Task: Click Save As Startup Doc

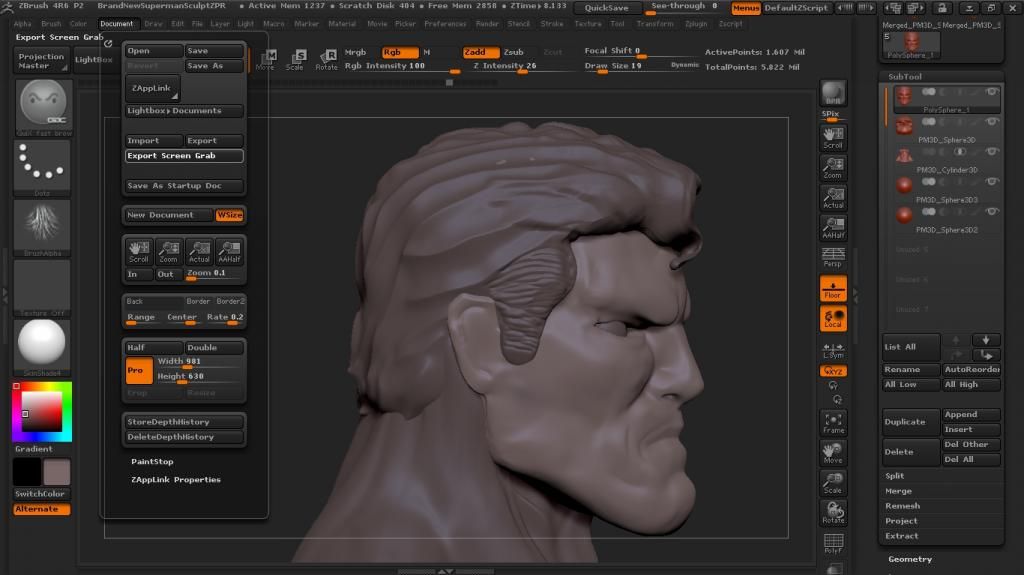Action: [184, 186]
